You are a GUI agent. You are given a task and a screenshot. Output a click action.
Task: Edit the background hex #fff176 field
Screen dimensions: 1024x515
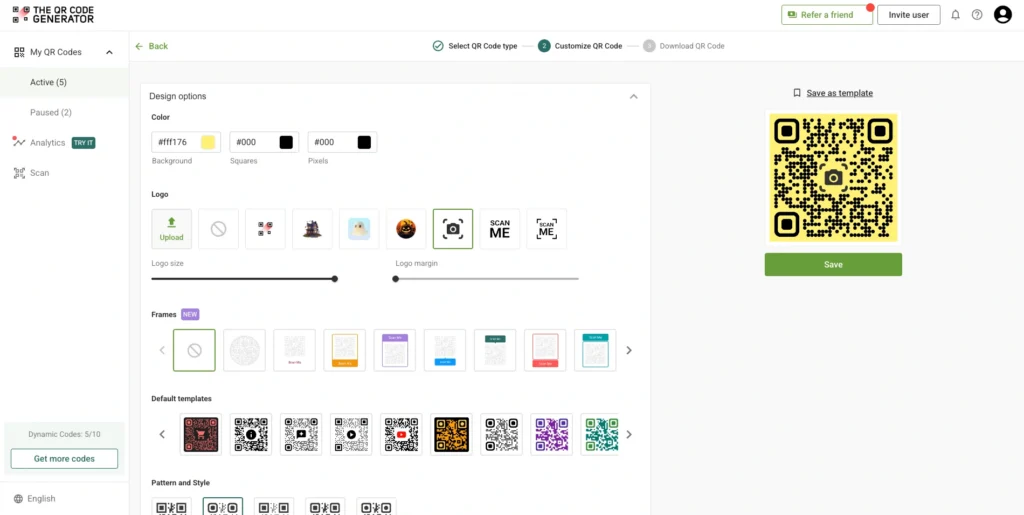pos(186,142)
